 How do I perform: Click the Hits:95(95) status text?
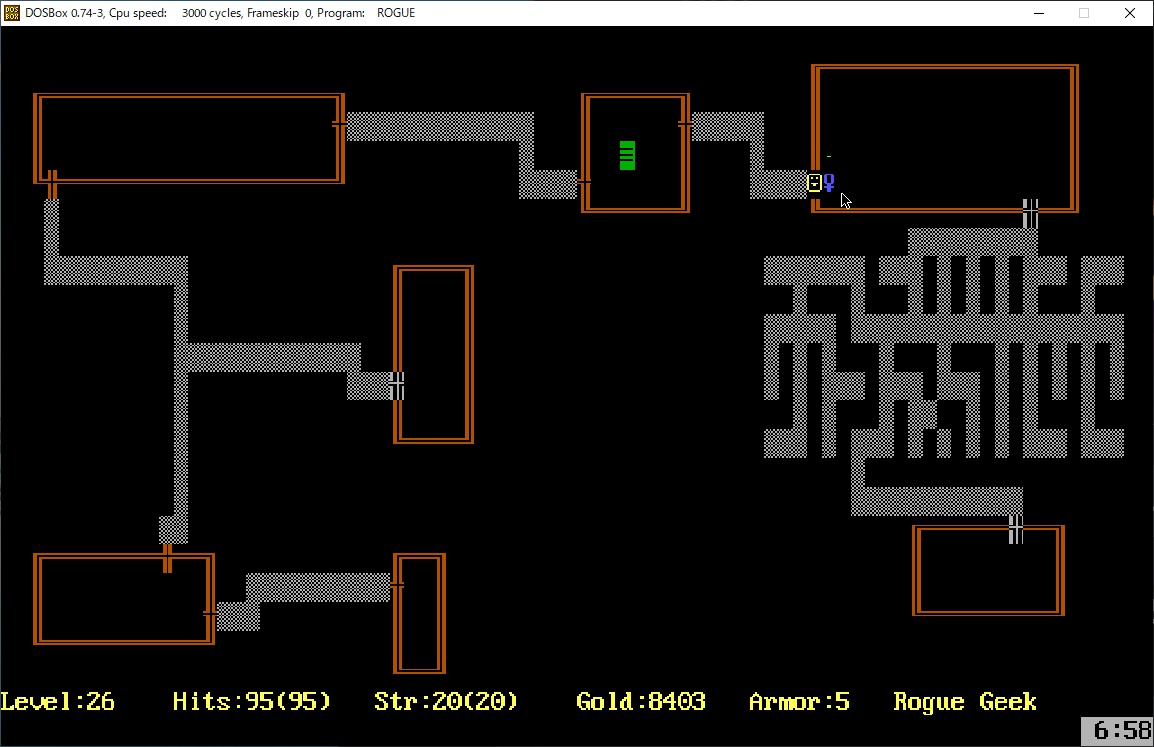252,701
